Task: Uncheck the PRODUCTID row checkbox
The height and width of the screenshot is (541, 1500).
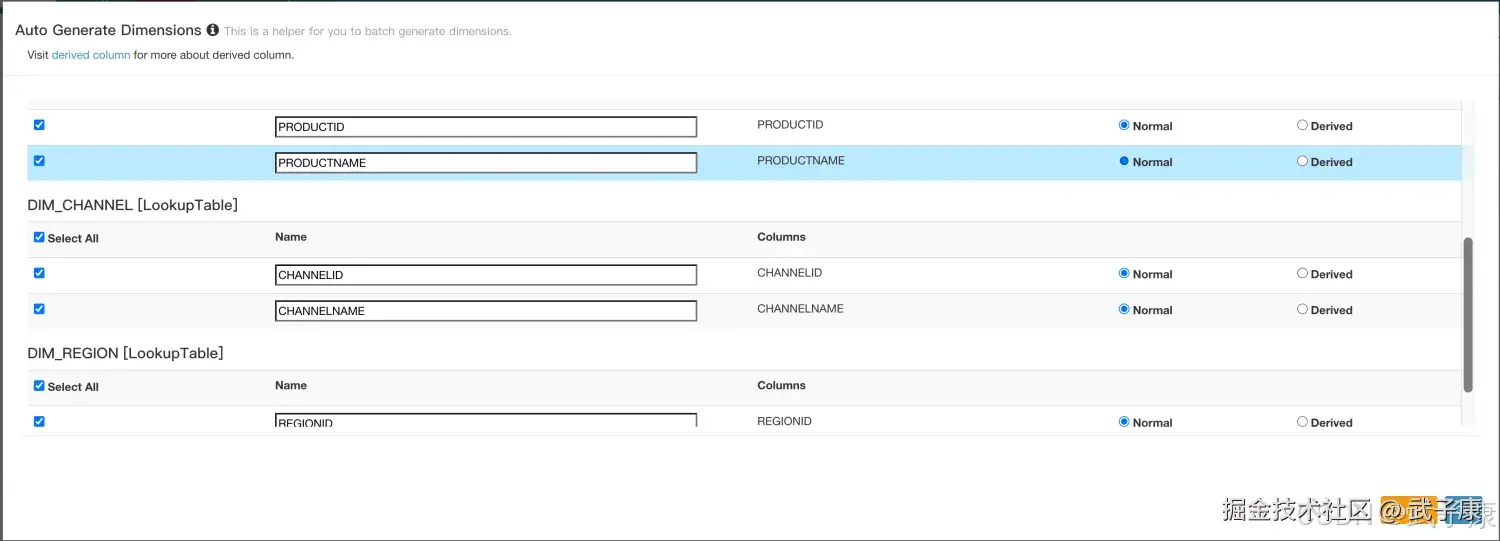Action: tap(39, 125)
